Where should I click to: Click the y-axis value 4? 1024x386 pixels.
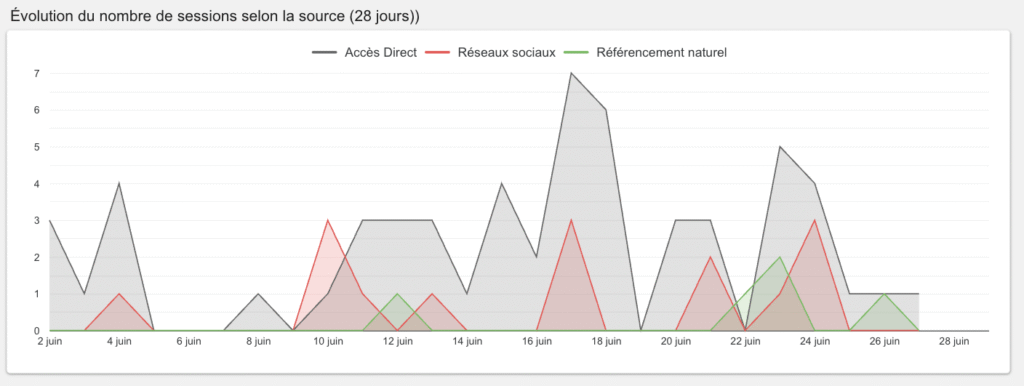[37, 184]
